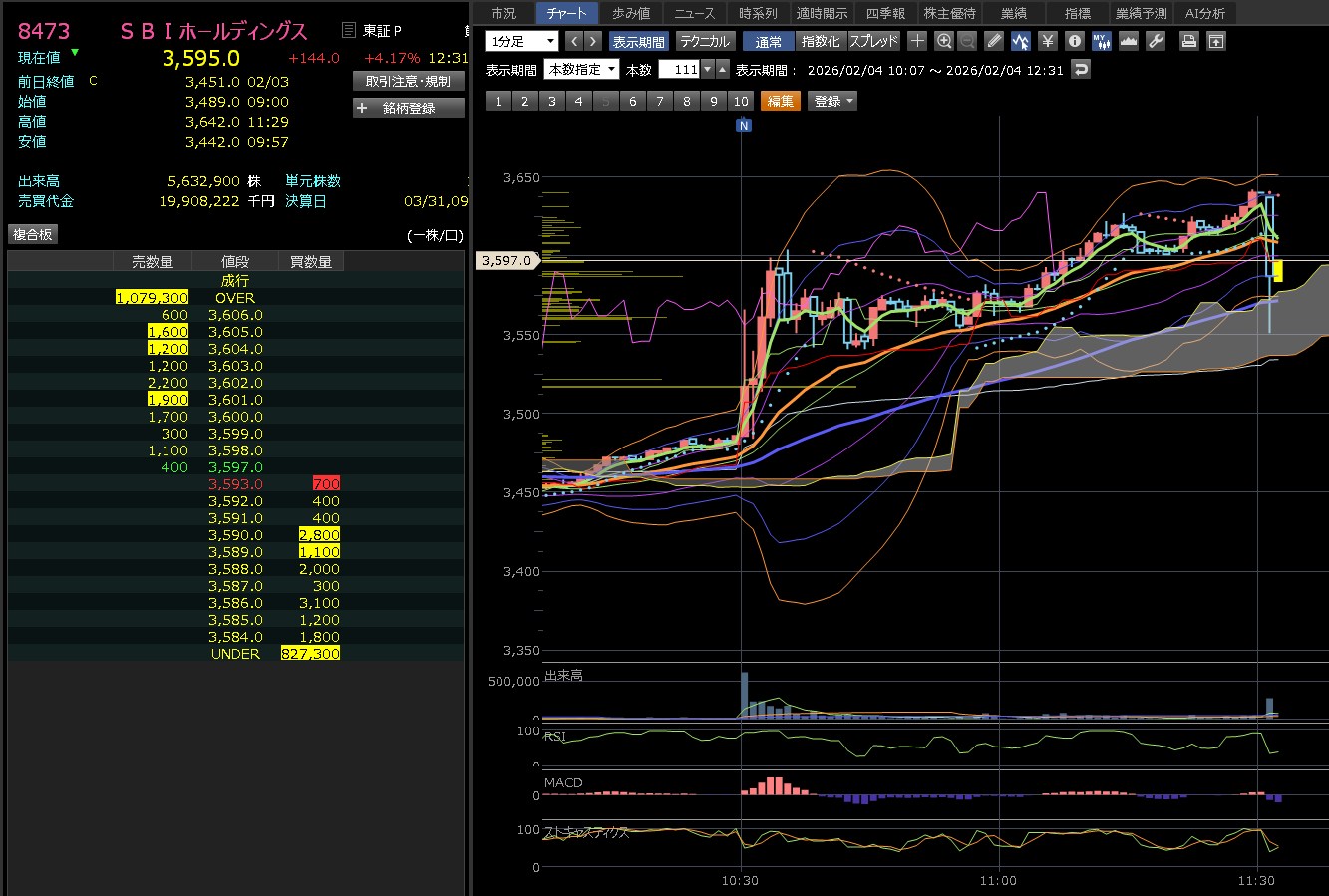
Task: Click the crosshair cursor icon in chart toolbar
Action: pos(917,41)
